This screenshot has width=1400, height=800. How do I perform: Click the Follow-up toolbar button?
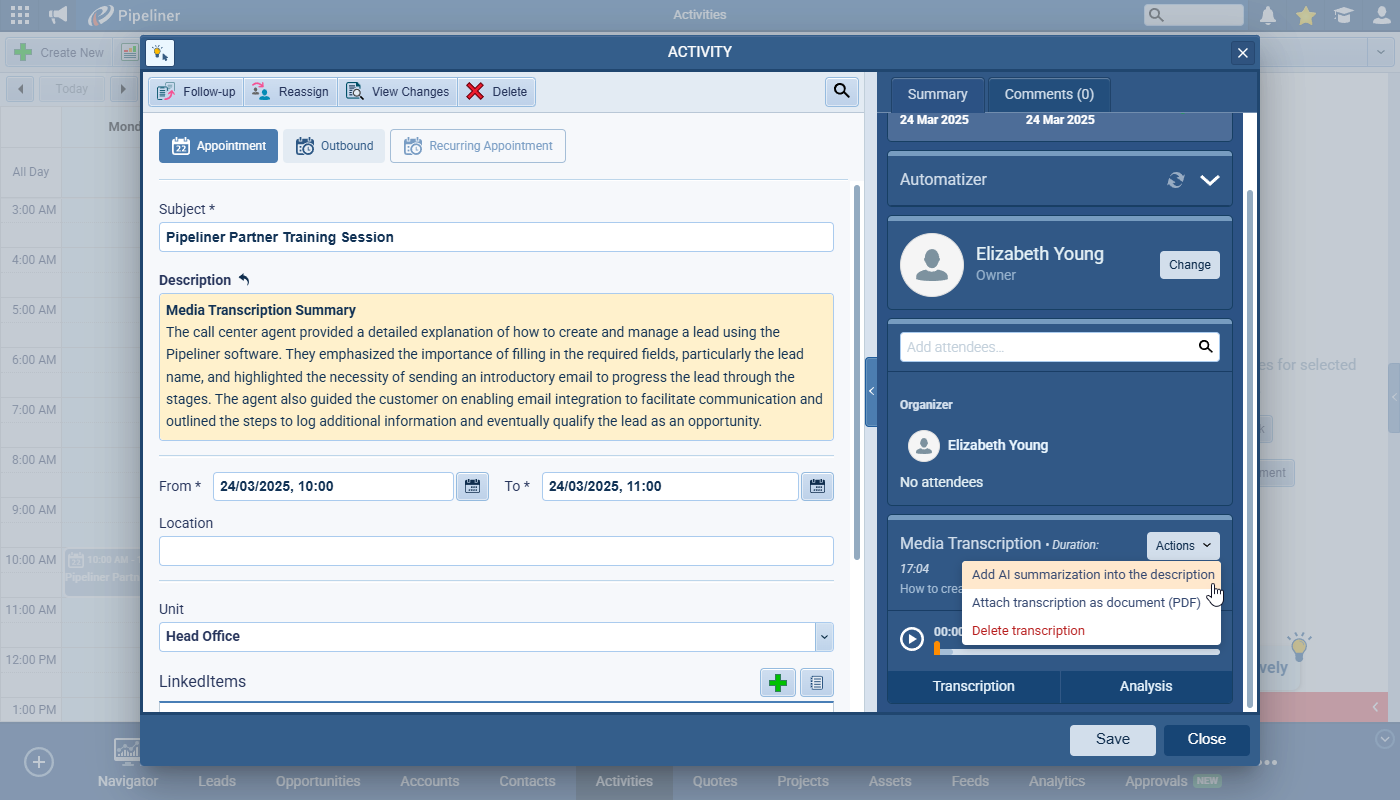point(196,92)
